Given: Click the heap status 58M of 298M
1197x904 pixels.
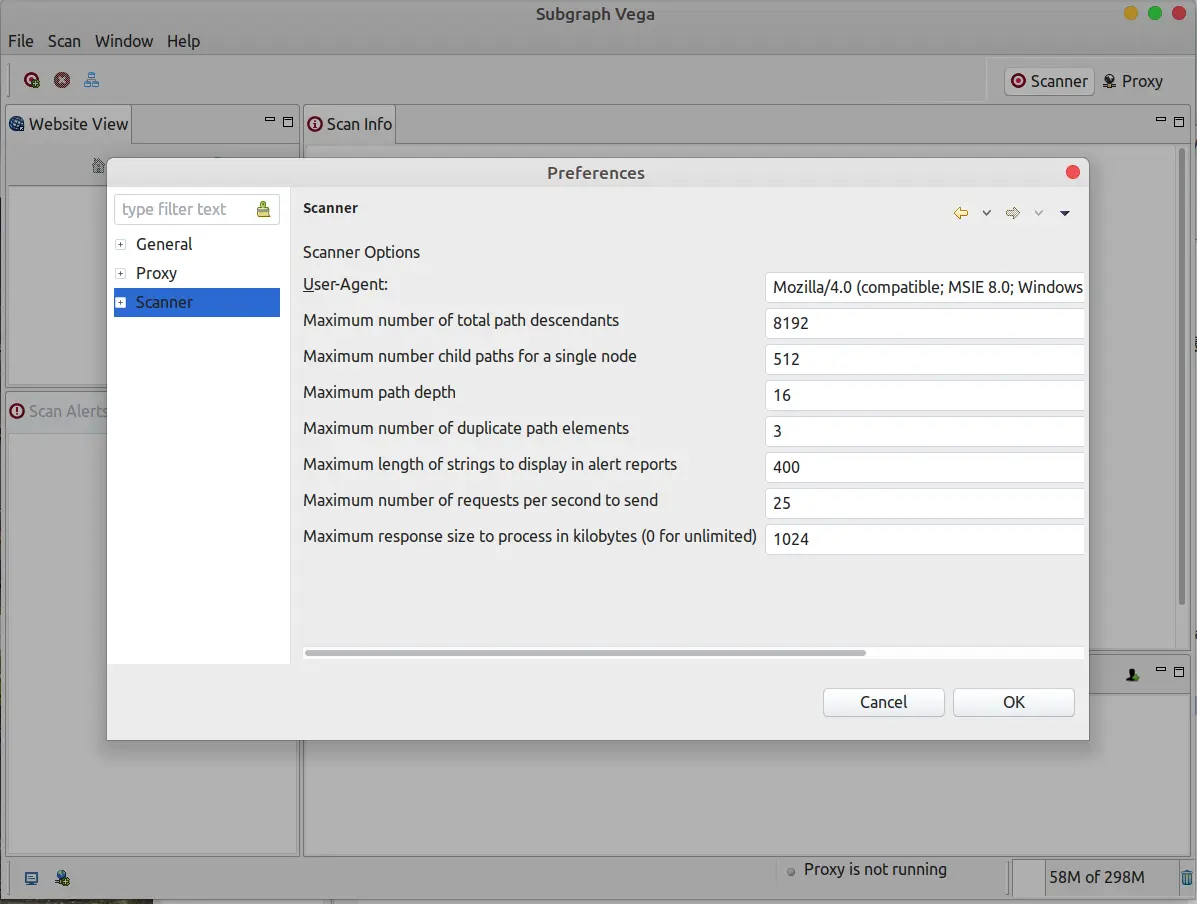Looking at the screenshot, I should point(1096,877).
